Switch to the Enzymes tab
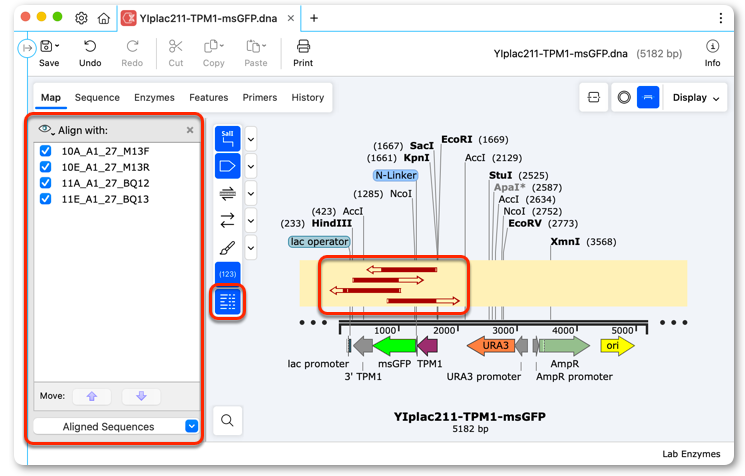Viewport: 745px width, 476px height. point(154,97)
